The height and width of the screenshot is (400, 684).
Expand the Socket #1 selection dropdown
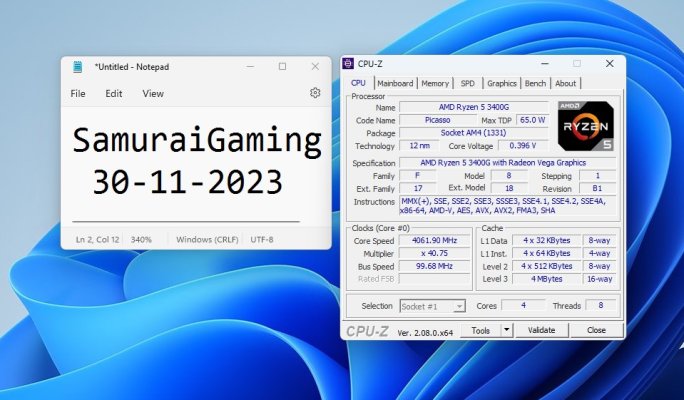pos(432,306)
